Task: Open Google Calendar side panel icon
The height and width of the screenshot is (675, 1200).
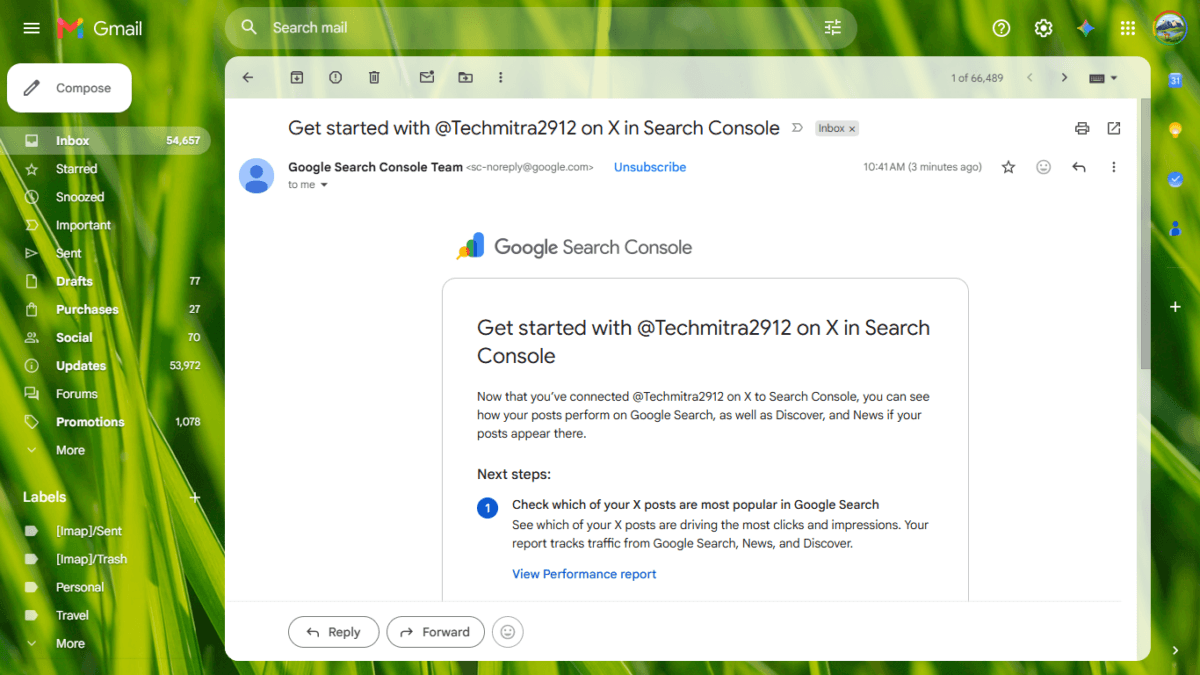Action: click(x=1176, y=81)
